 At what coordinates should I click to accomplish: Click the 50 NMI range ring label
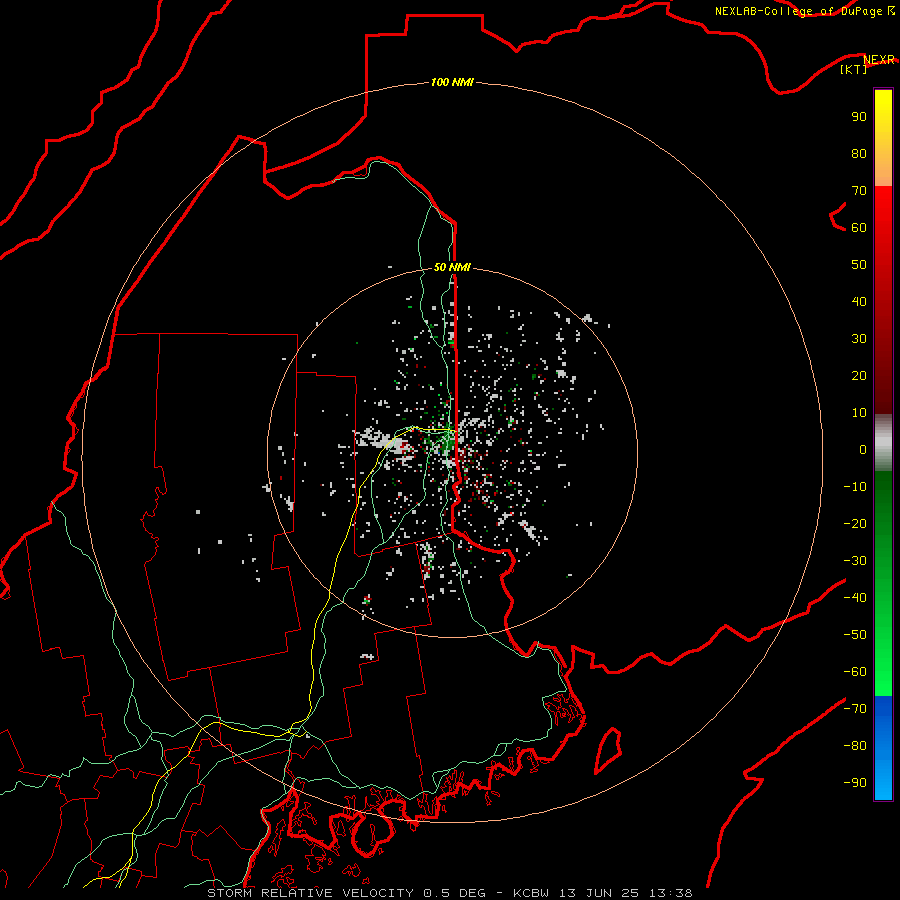pos(452,267)
